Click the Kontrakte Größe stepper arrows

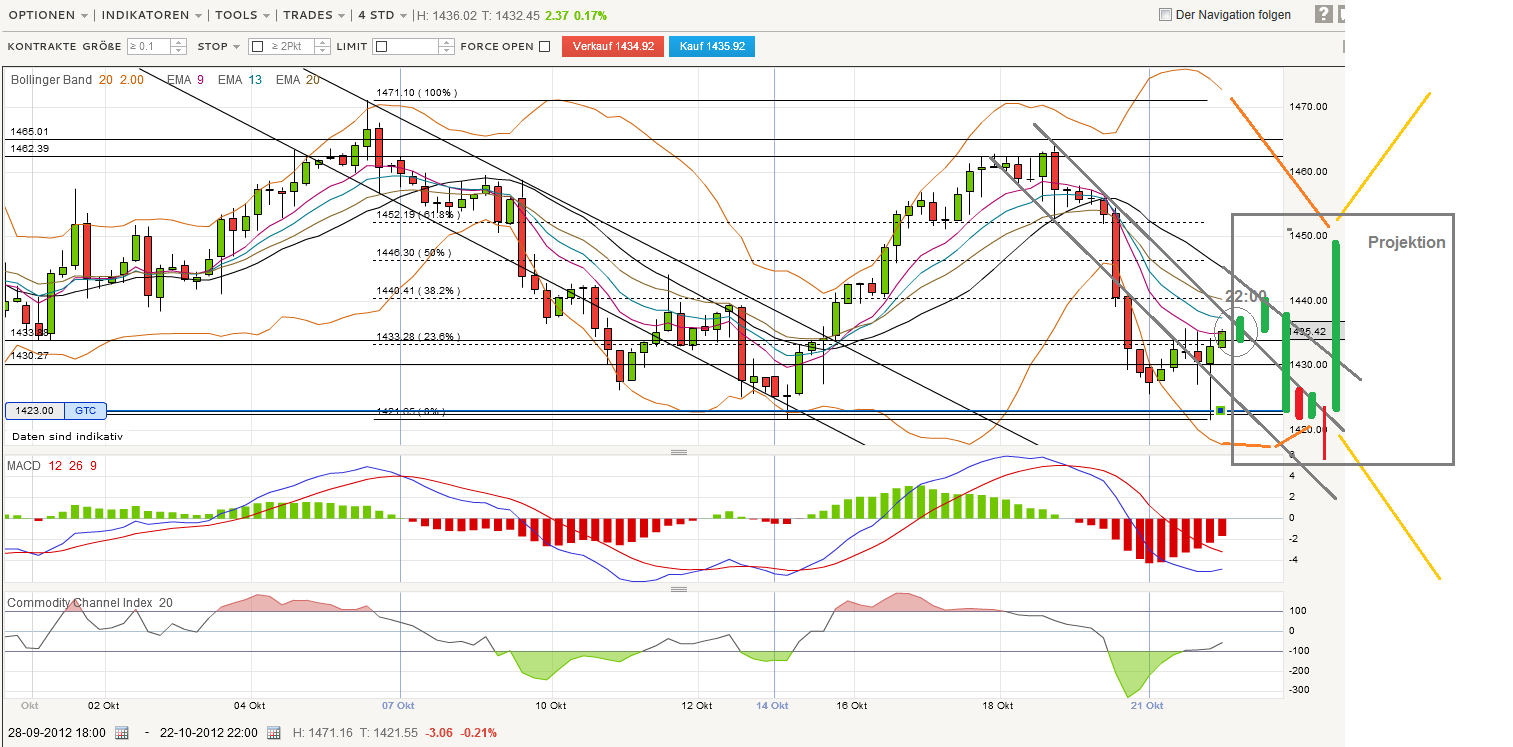pos(178,47)
